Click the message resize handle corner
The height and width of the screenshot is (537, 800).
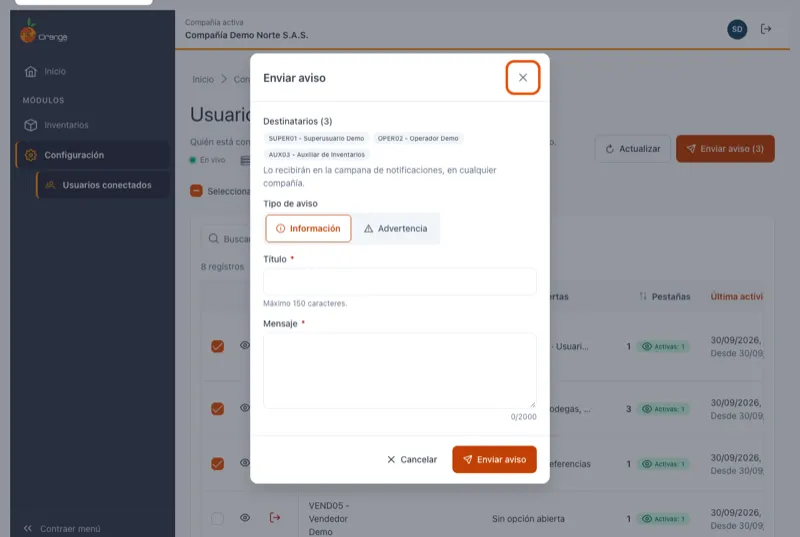tap(532, 404)
